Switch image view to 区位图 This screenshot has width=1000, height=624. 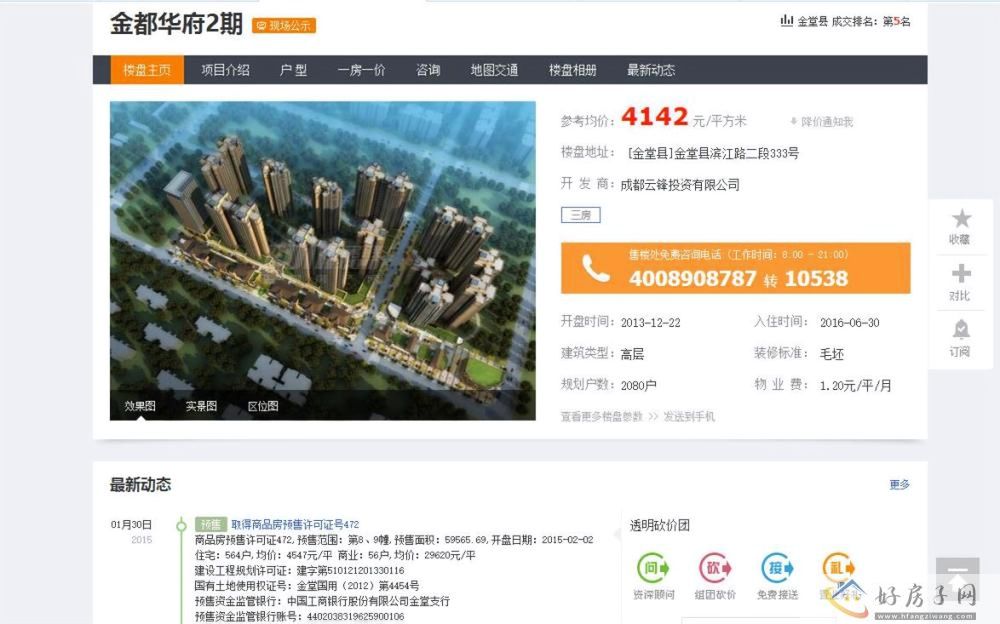coord(263,406)
